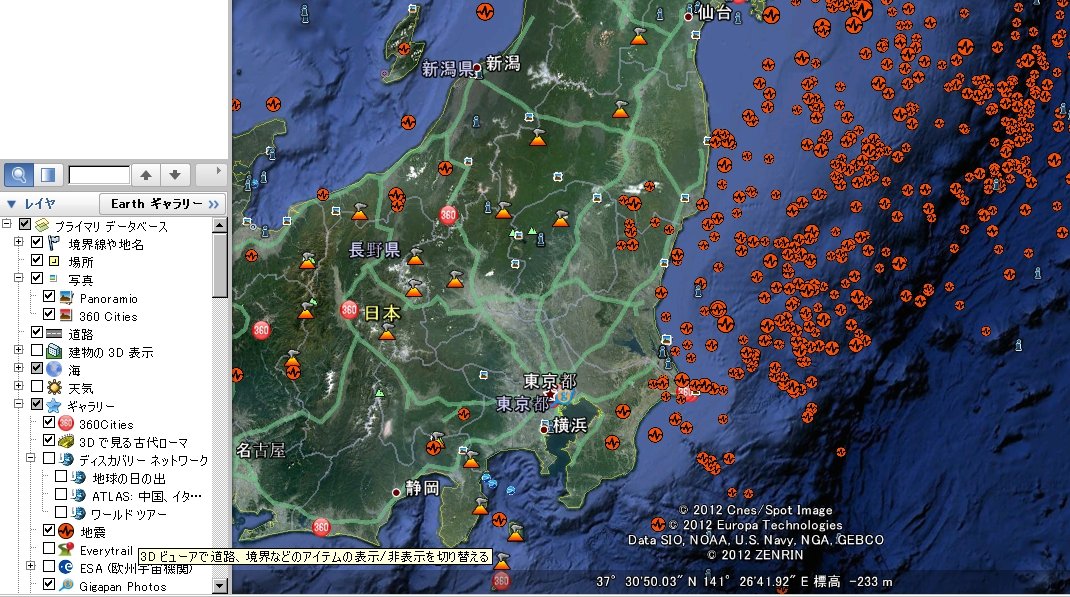This screenshot has height=597, width=1070.
Task: Enable the 天気 weather layer checkbox
Action: pos(37,387)
